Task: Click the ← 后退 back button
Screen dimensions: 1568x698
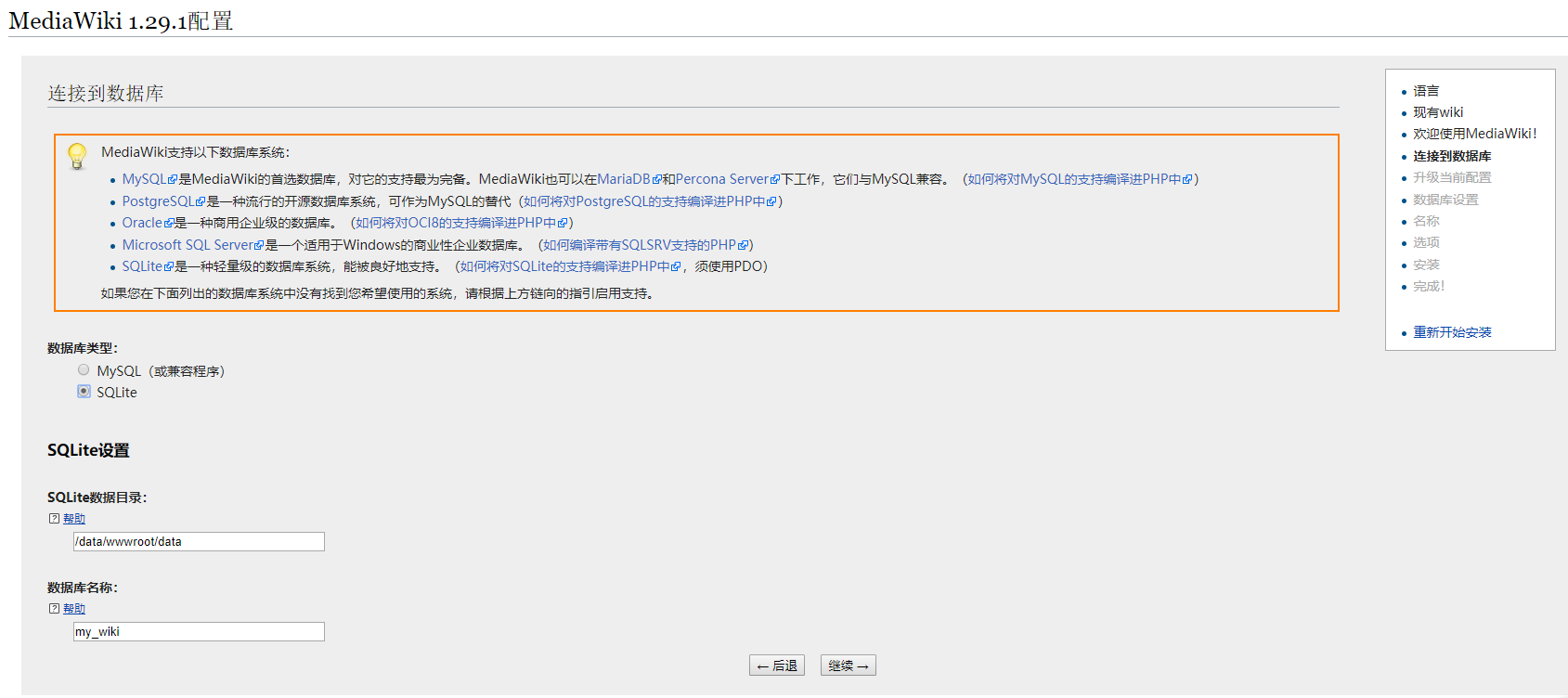Action: pyautogui.click(x=777, y=666)
